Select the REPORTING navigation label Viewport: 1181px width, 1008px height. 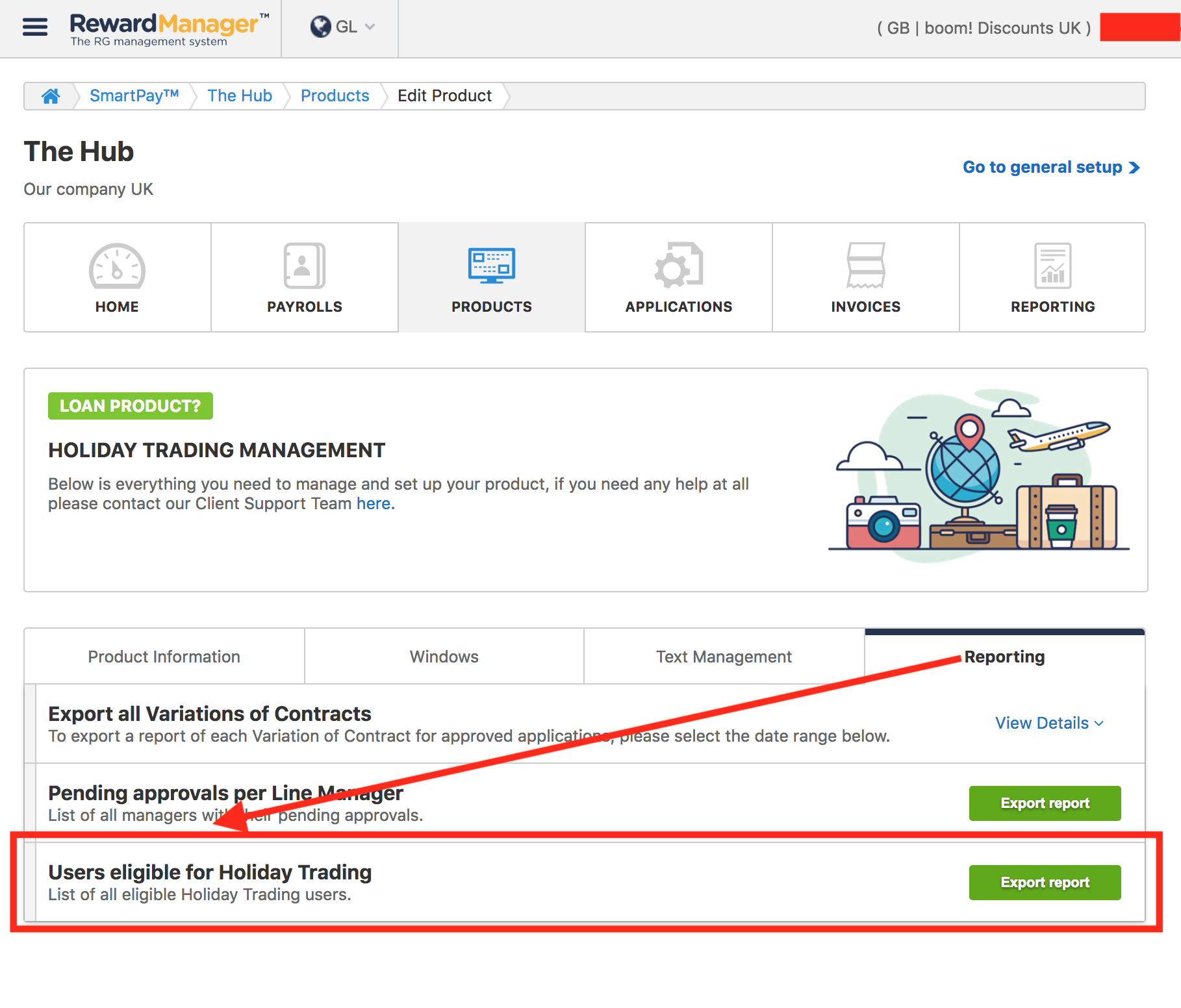click(x=1053, y=307)
